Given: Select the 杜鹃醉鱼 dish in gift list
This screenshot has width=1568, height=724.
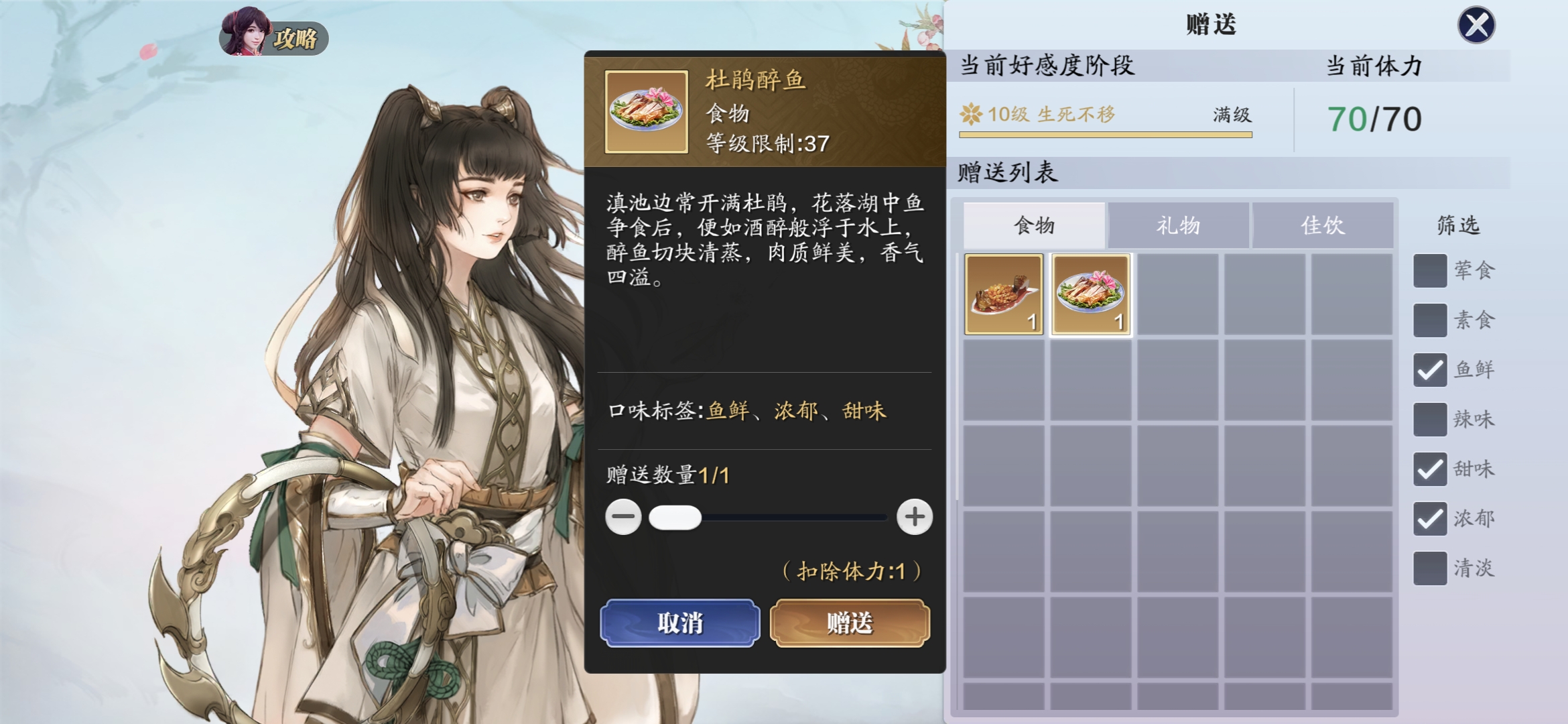Looking at the screenshot, I should click(x=1091, y=294).
